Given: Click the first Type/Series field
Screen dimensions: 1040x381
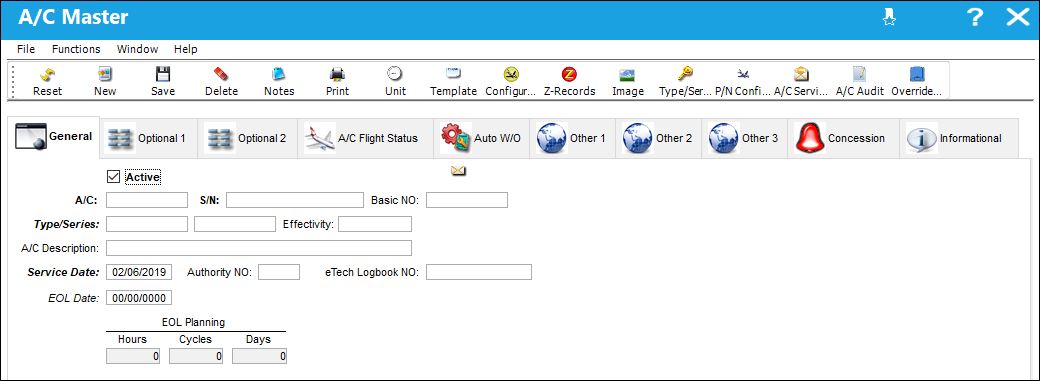Looking at the screenshot, I should point(147,224).
